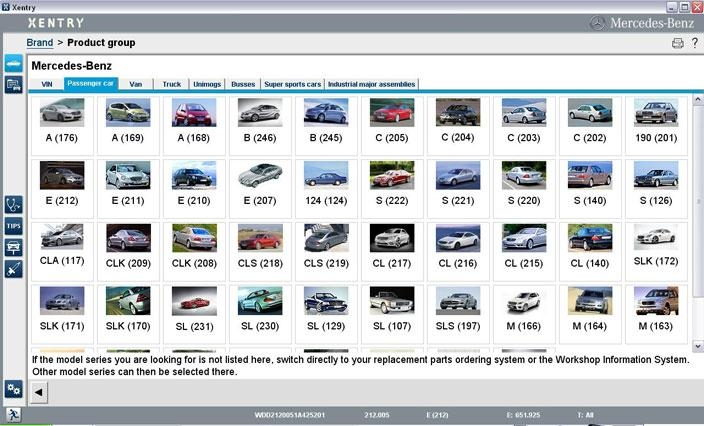Screen dimensions: 704x426
Task: Choose the C (204) model tile
Action: click(458, 126)
